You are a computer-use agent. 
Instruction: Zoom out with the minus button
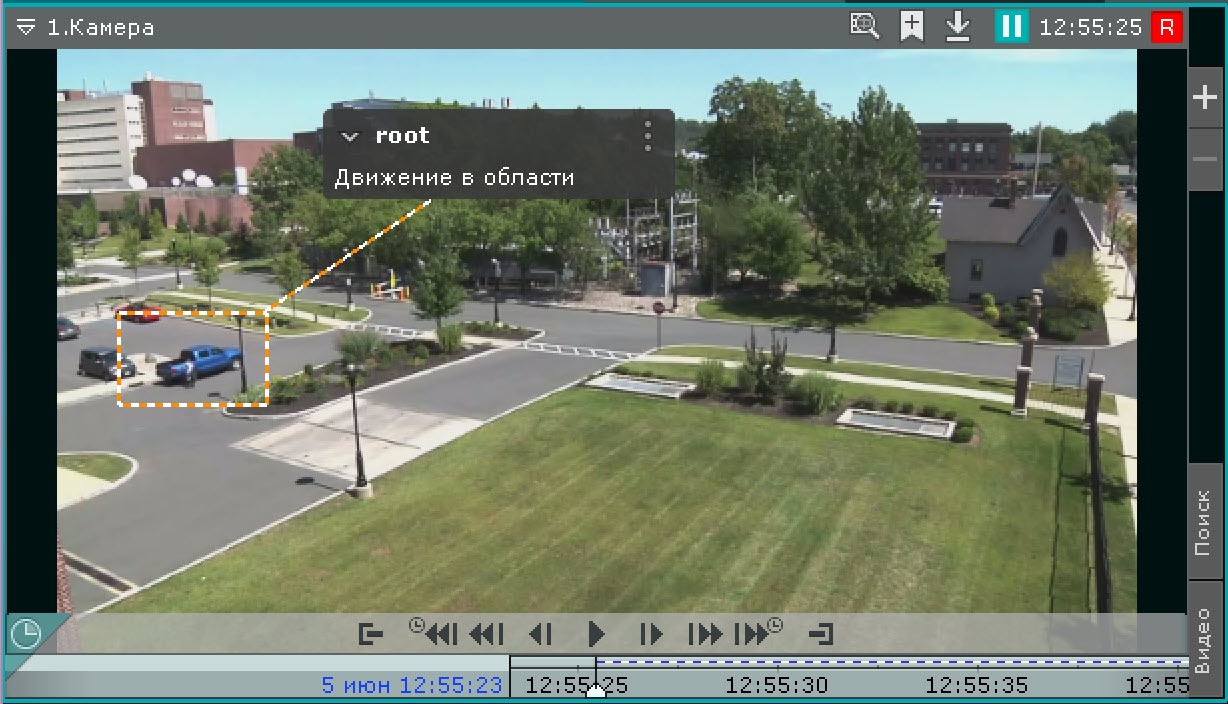click(1204, 159)
